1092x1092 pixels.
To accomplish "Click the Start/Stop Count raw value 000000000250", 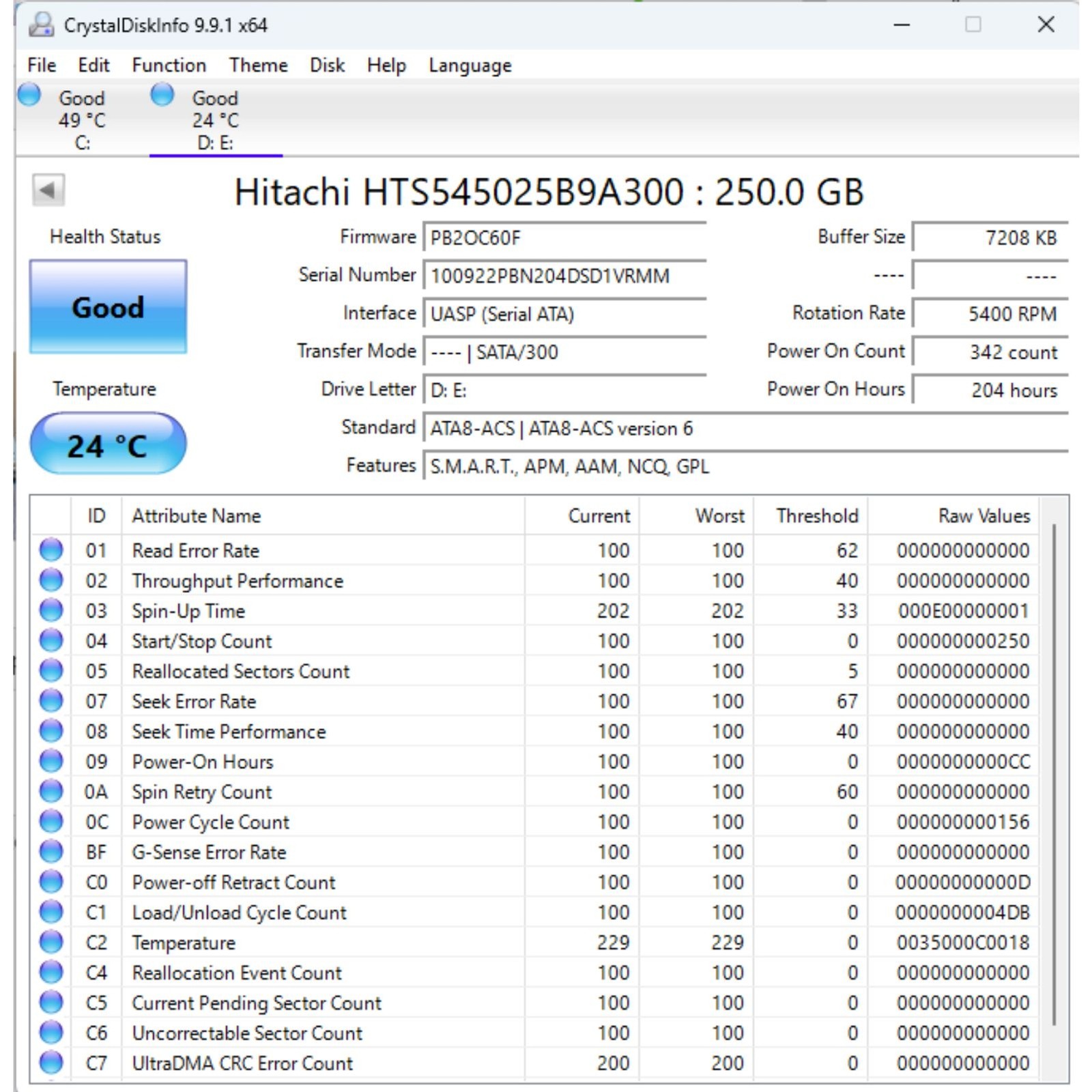I will click(x=962, y=641).
